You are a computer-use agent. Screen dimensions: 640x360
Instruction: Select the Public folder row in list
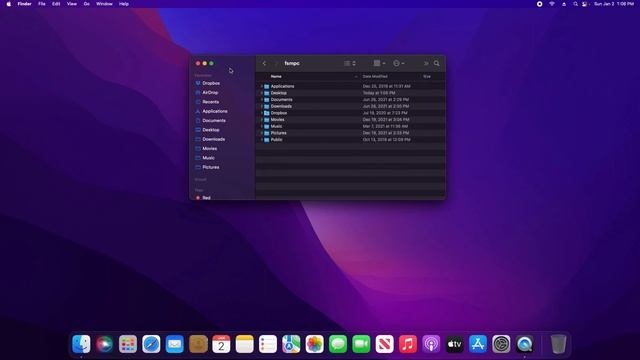[x=350, y=140]
